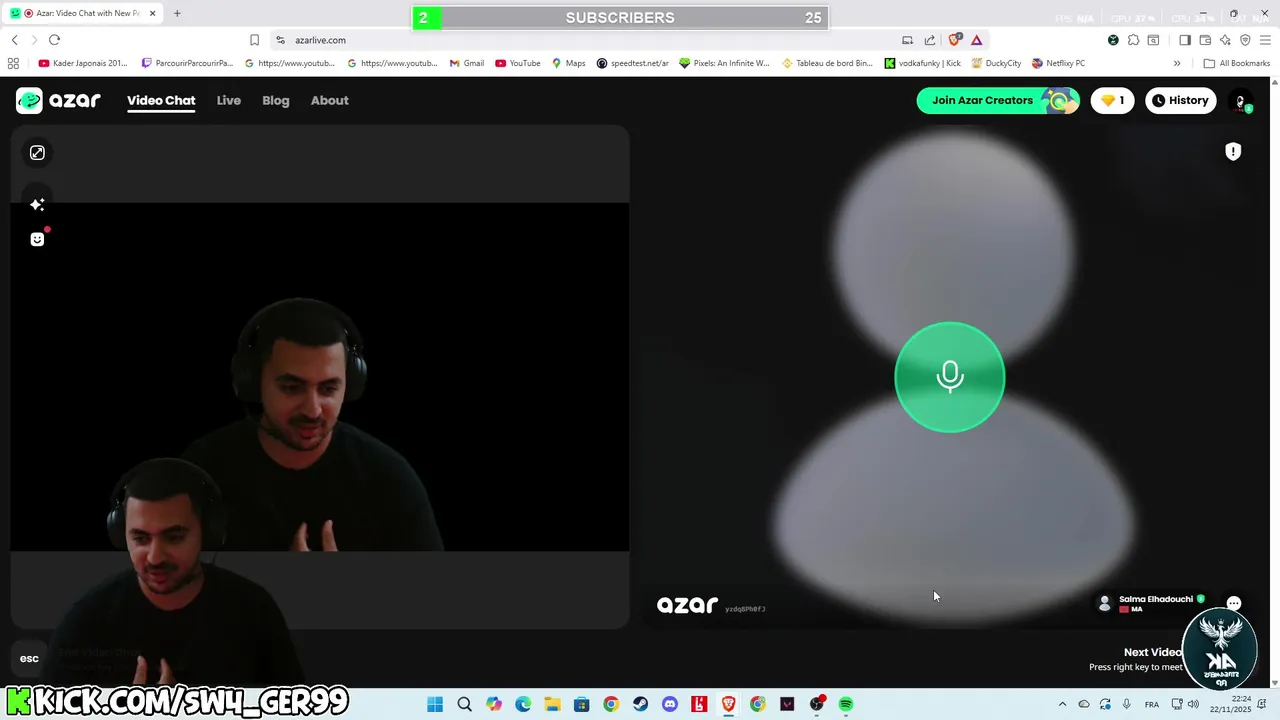This screenshot has height=720, width=1280.
Task: Open the profile avatar in header
Action: [x=1240, y=101]
